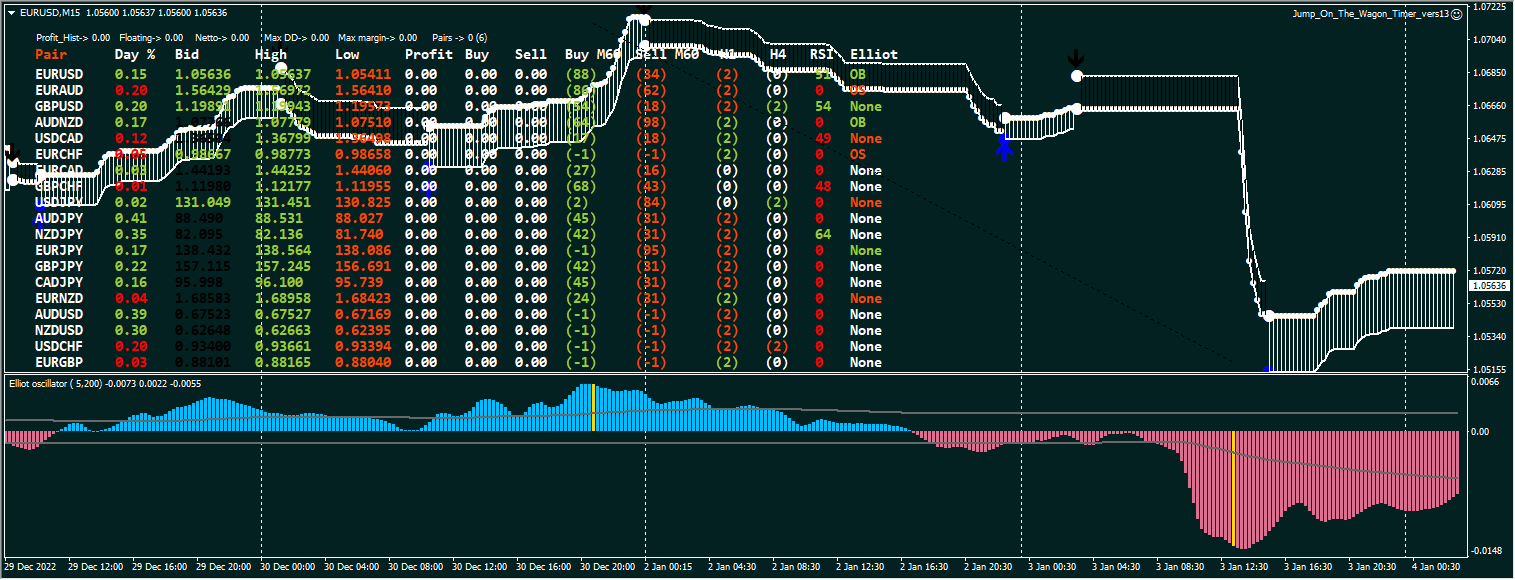Click the black down-arrow sell signal above 30 Dec 20:00
This screenshot has height=580, width=1515.
click(x=643, y=9)
